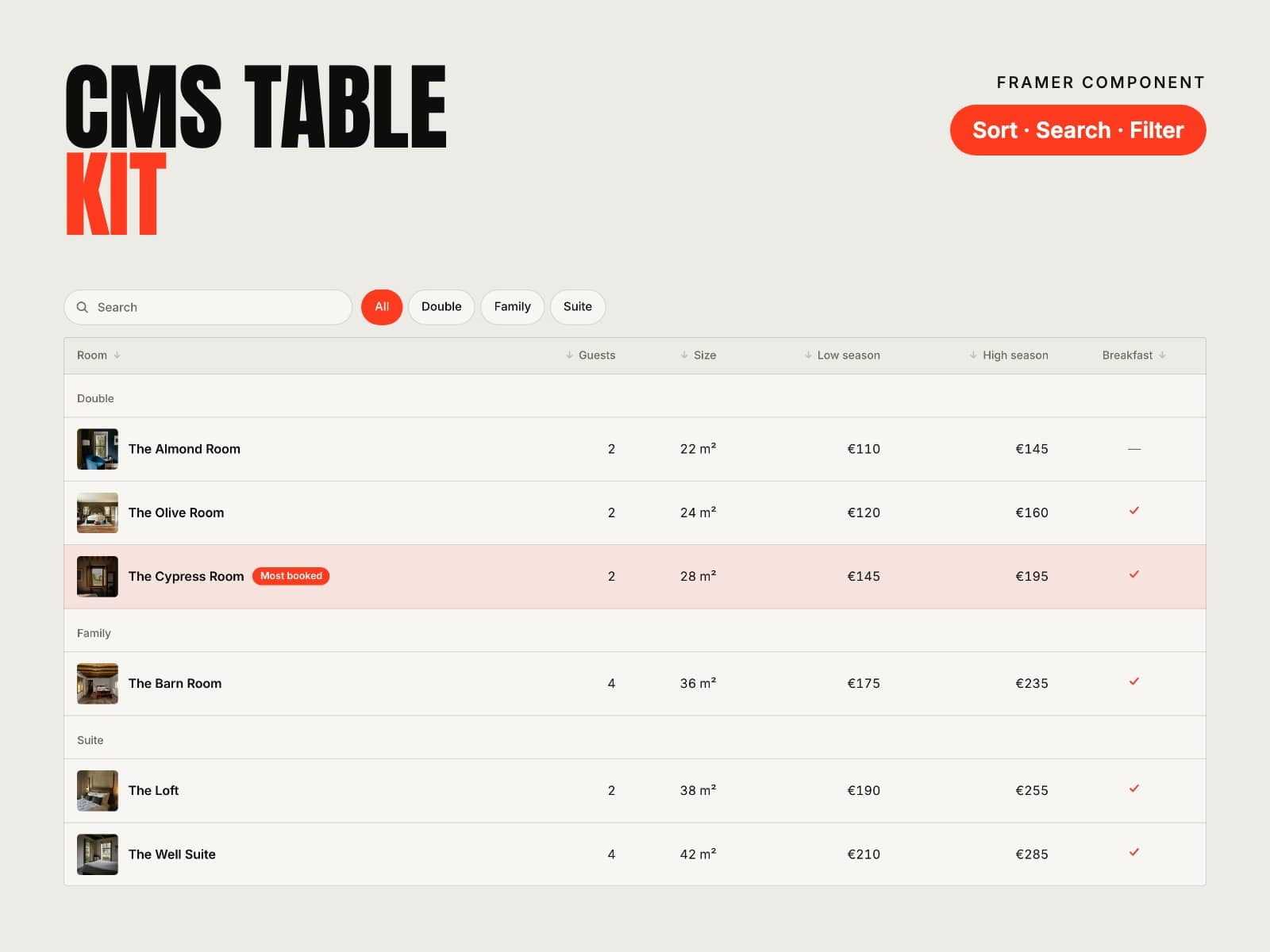Open The Loft thumbnail image

click(x=98, y=791)
